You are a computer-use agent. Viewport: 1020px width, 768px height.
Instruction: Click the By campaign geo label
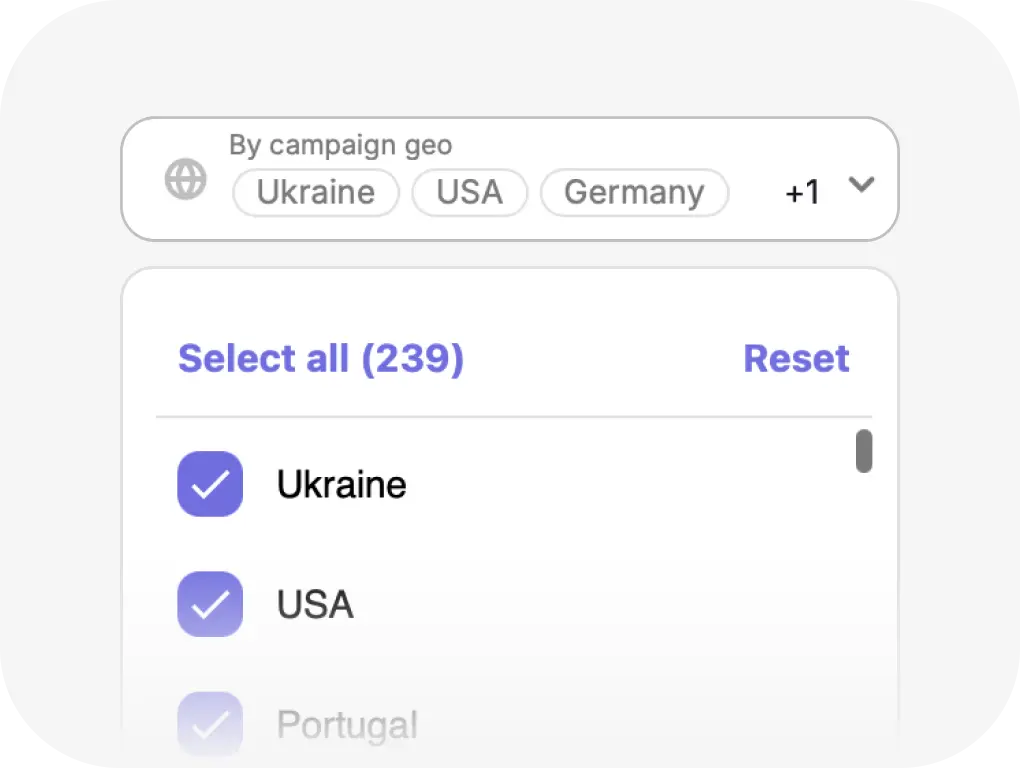(x=341, y=145)
